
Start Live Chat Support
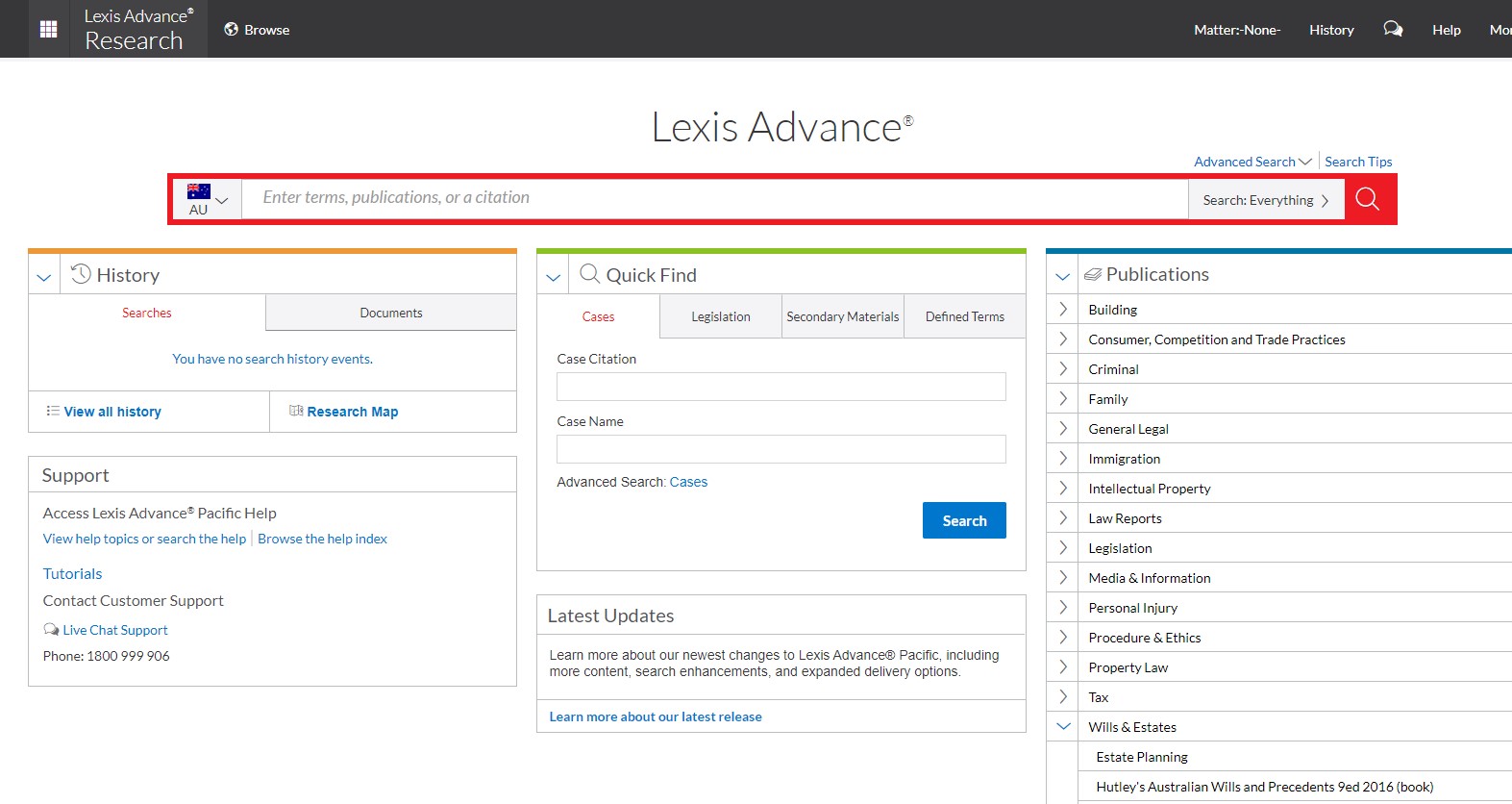(x=115, y=630)
